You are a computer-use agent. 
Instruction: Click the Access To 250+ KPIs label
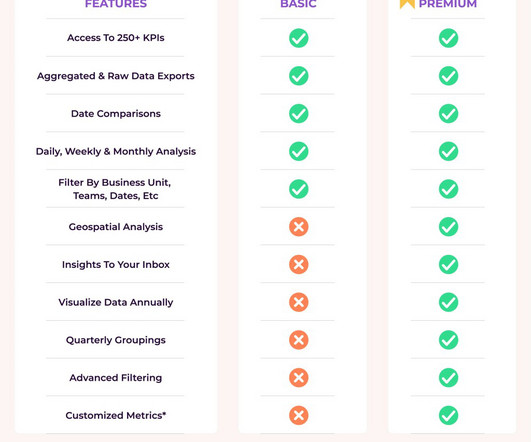click(116, 38)
